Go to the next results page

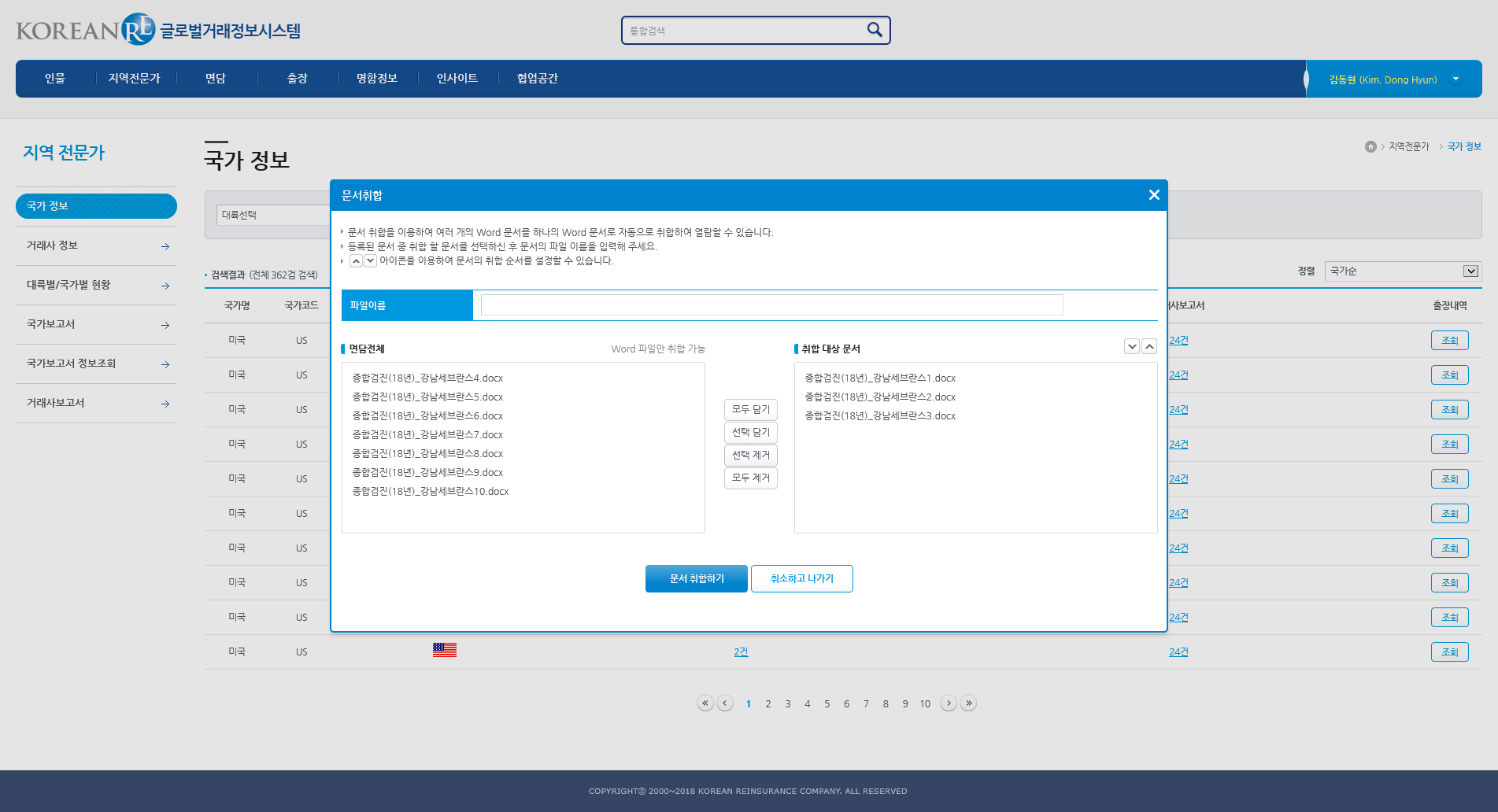(x=949, y=703)
